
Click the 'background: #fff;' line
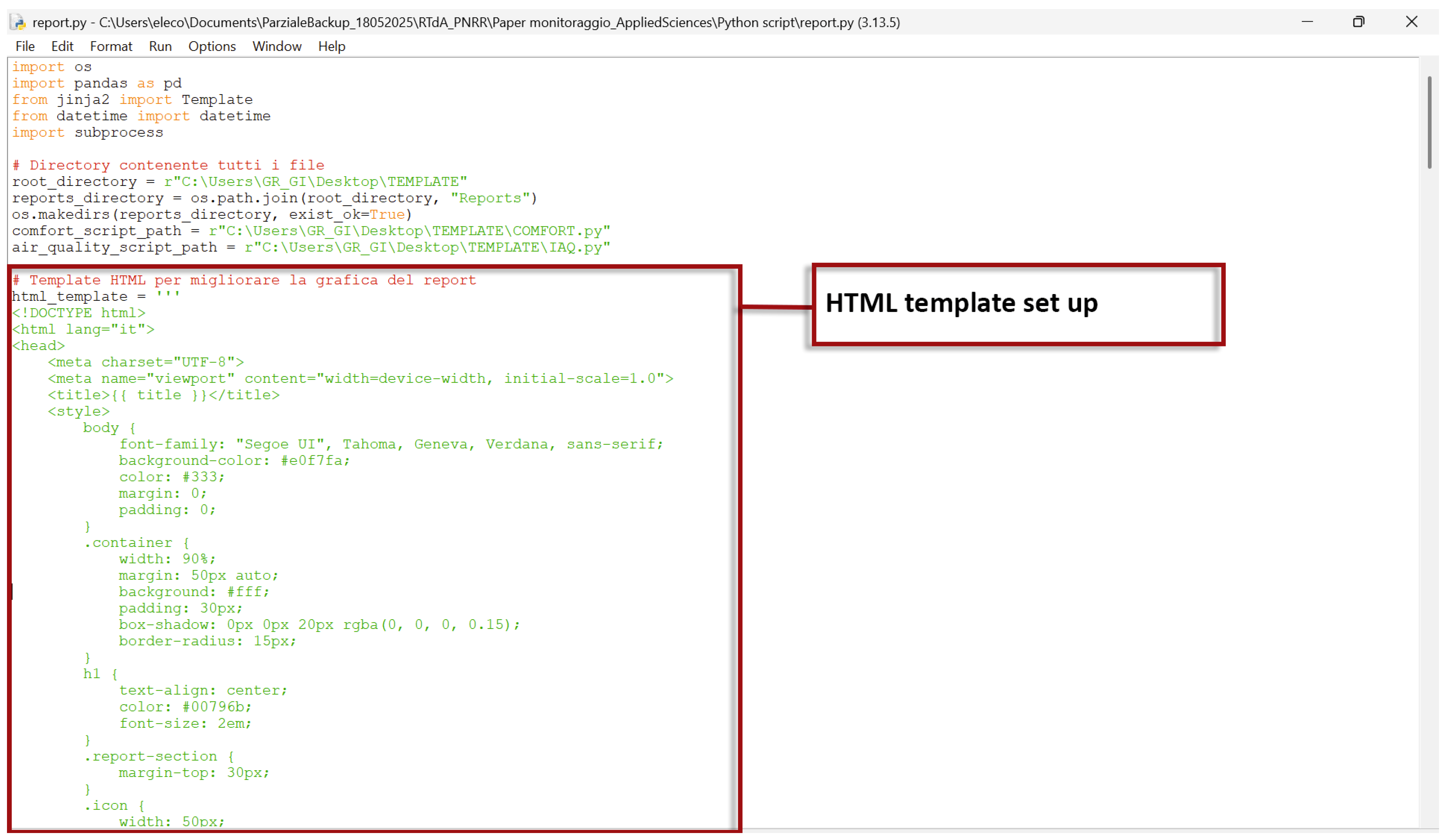[194, 593]
